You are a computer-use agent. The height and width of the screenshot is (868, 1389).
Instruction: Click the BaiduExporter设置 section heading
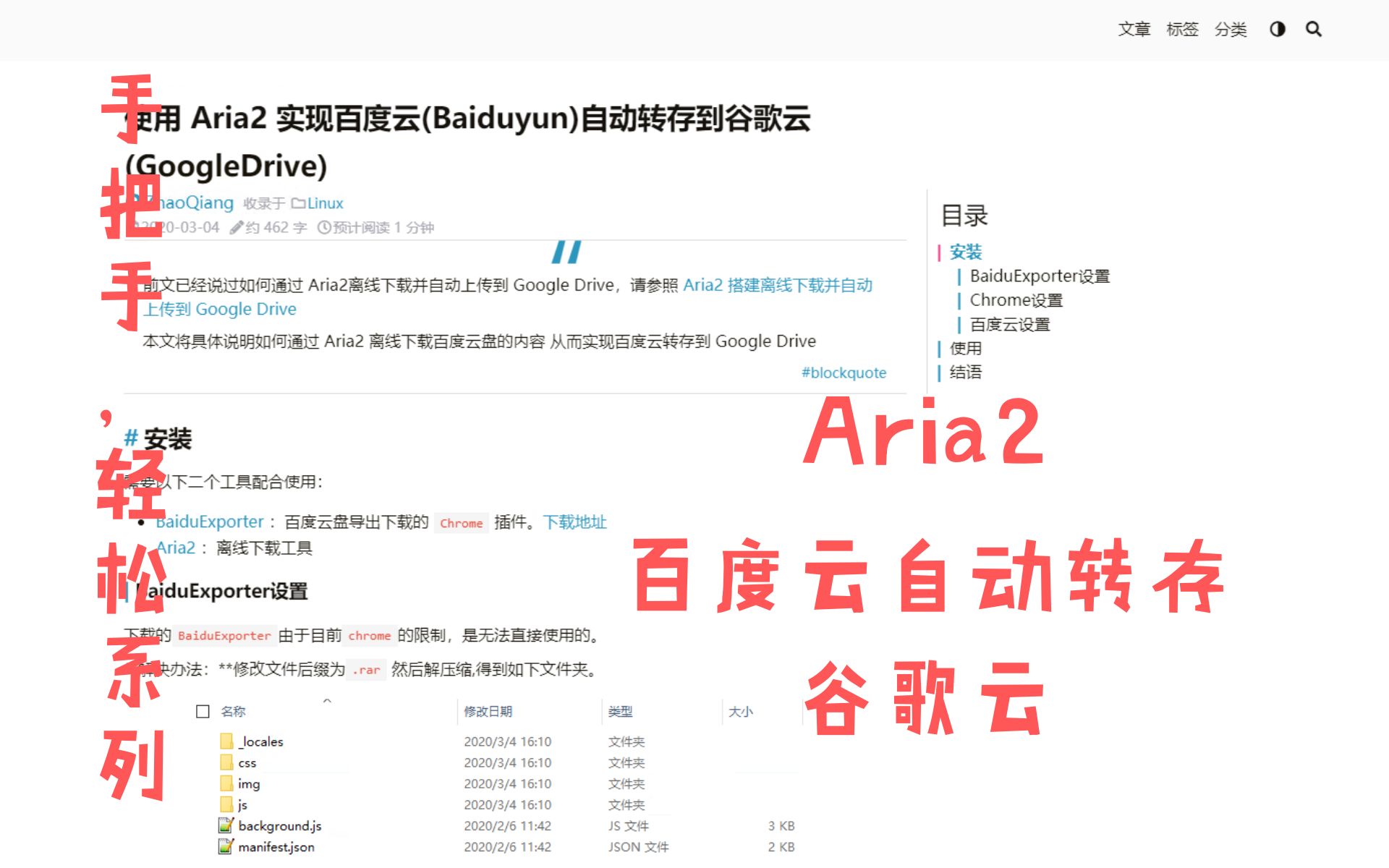pos(221,591)
